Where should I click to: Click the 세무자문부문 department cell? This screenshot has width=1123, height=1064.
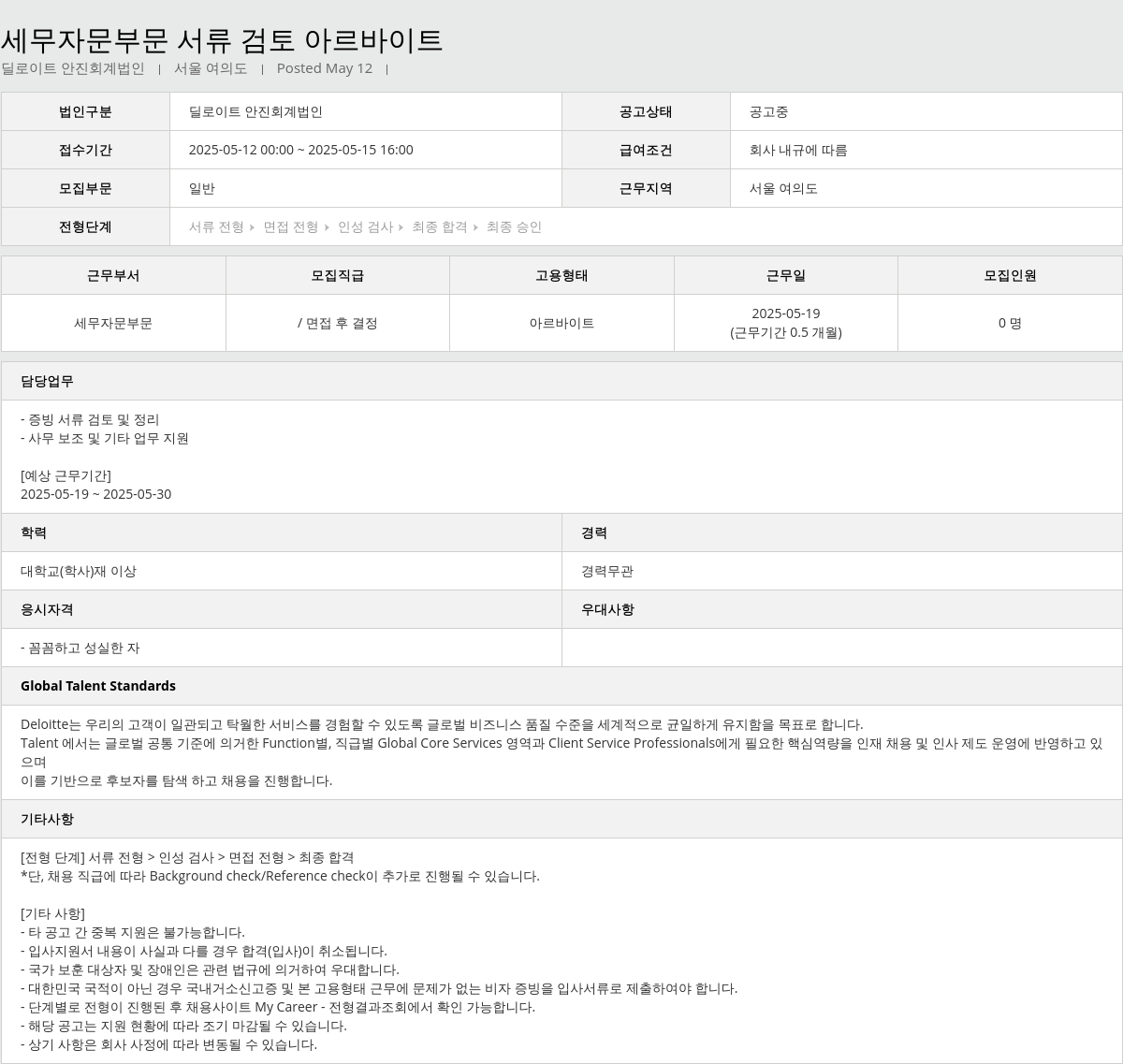click(113, 323)
